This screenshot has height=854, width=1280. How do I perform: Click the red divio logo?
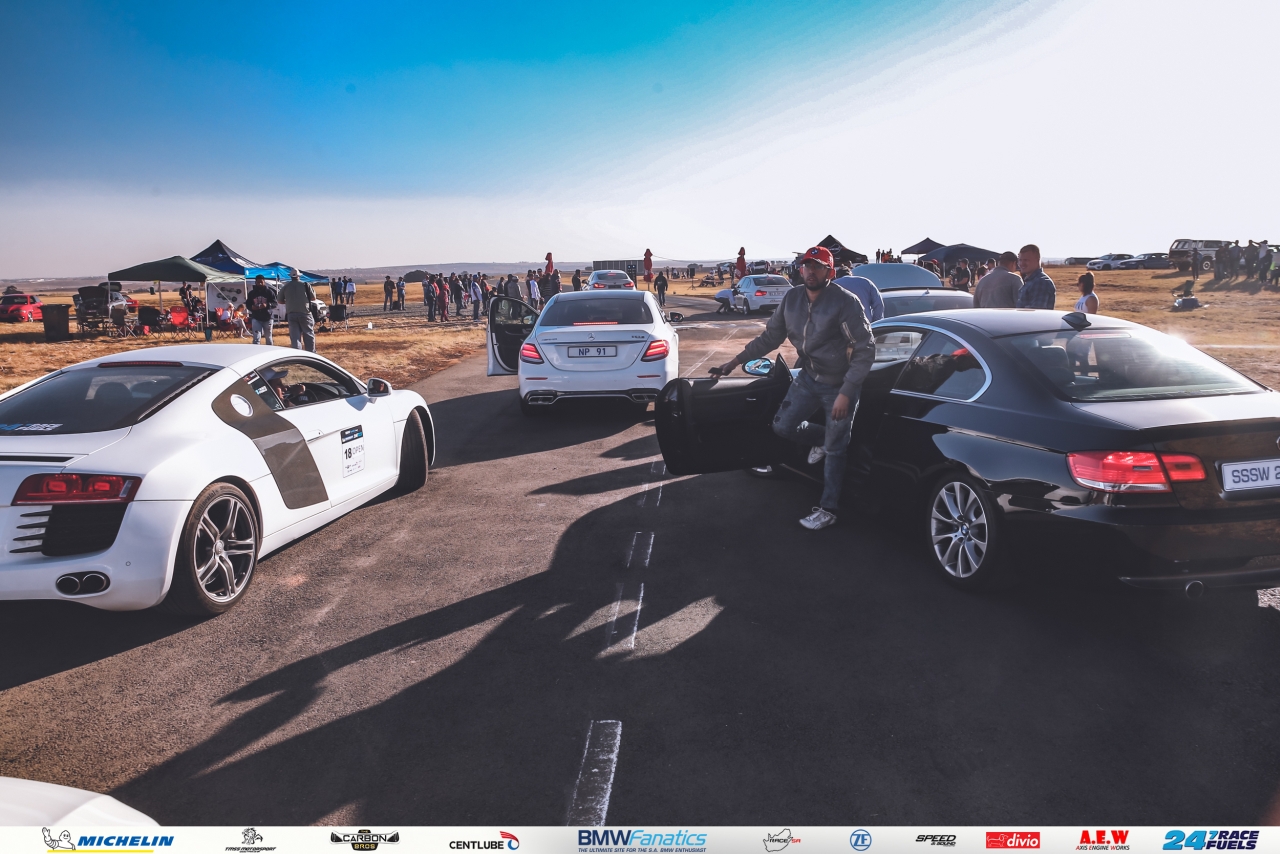pyautogui.click(x=1012, y=840)
